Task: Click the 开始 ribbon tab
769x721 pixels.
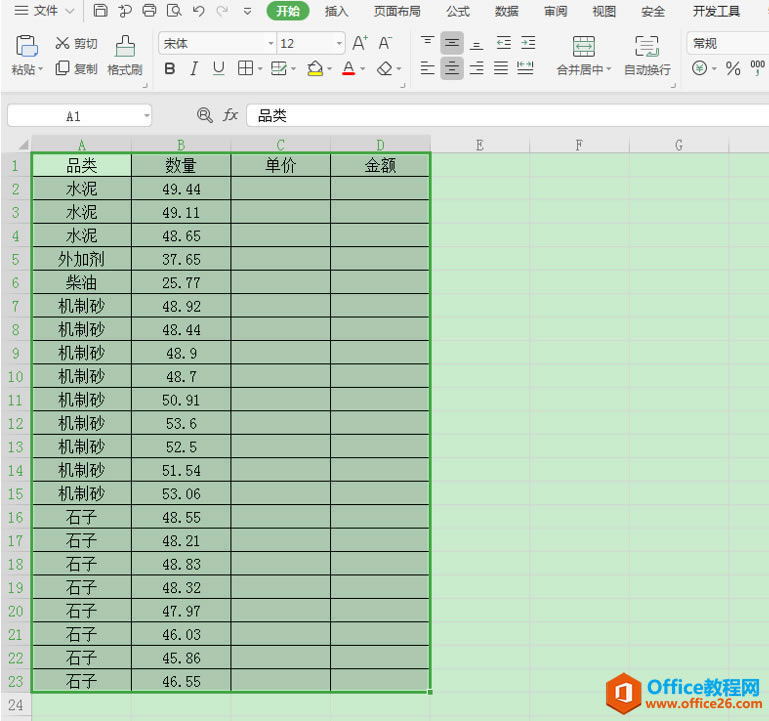Action: pyautogui.click(x=288, y=11)
